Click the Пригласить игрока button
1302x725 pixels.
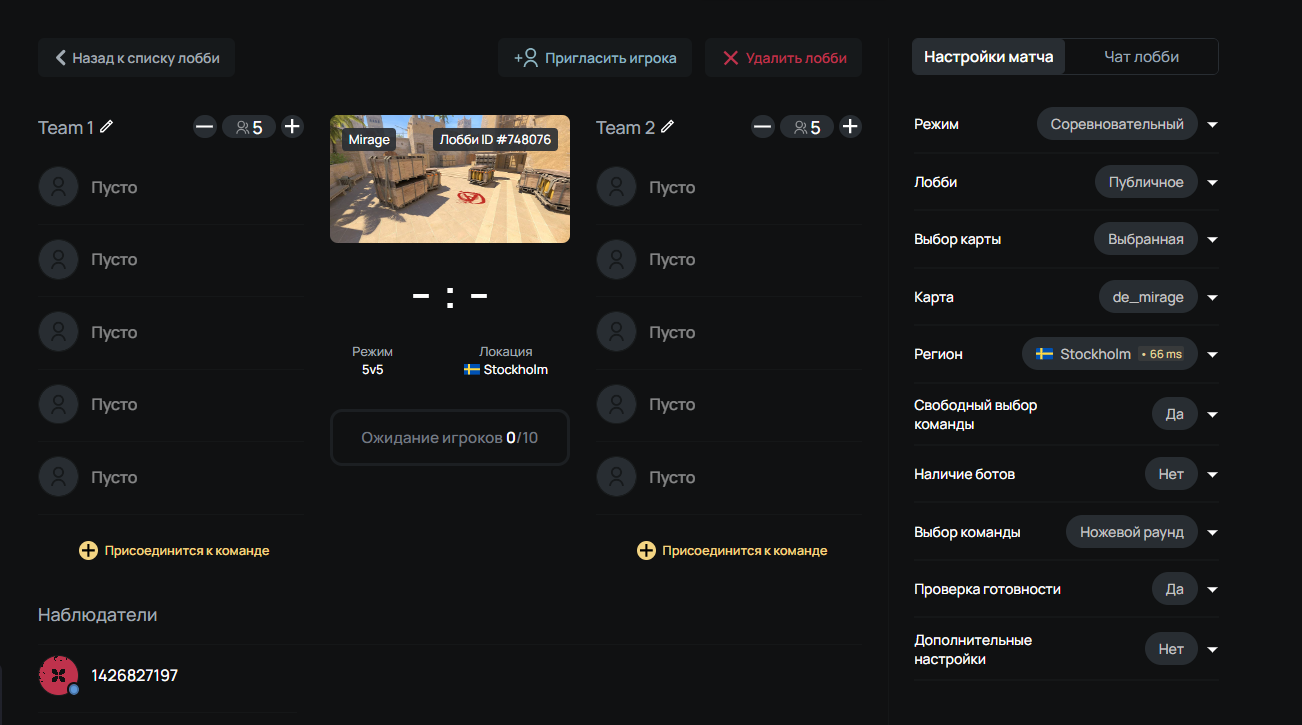pos(595,58)
